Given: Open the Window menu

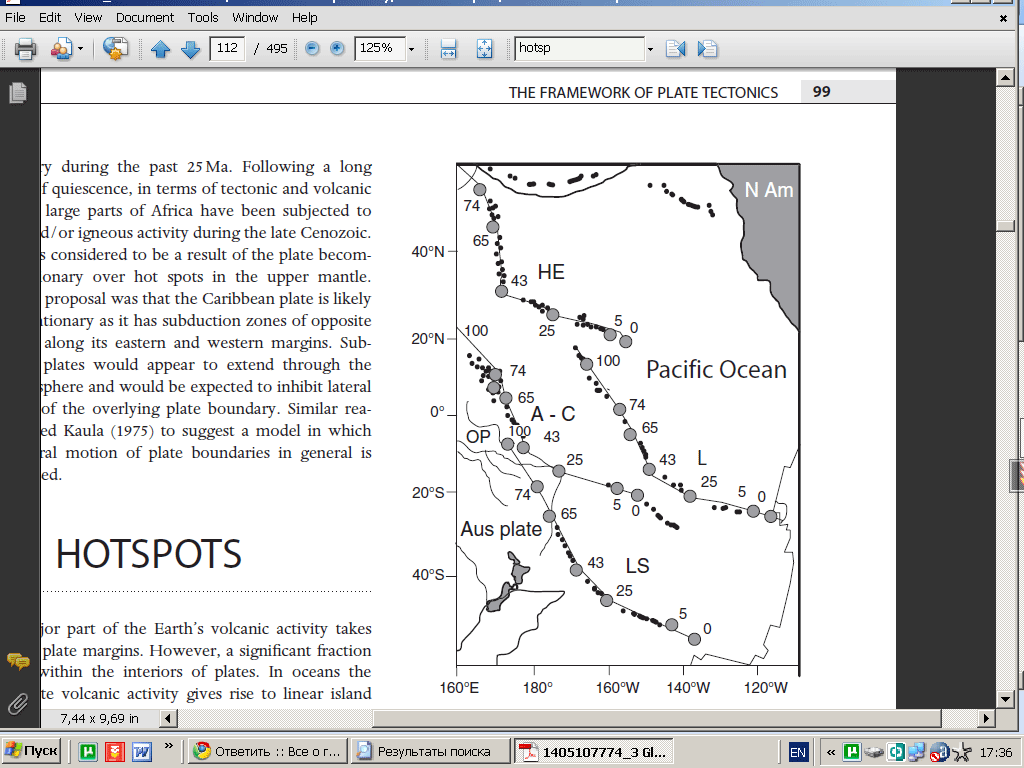Looking at the screenshot, I should (255, 18).
